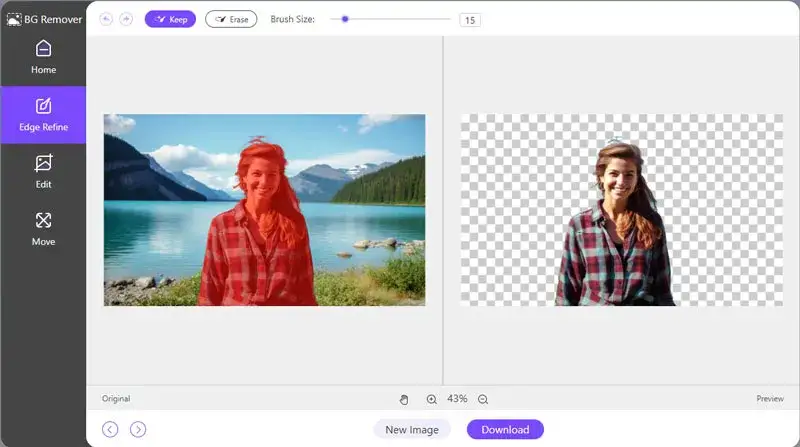The image size is (800, 447).
Task: Click the Download button
Action: point(505,430)
